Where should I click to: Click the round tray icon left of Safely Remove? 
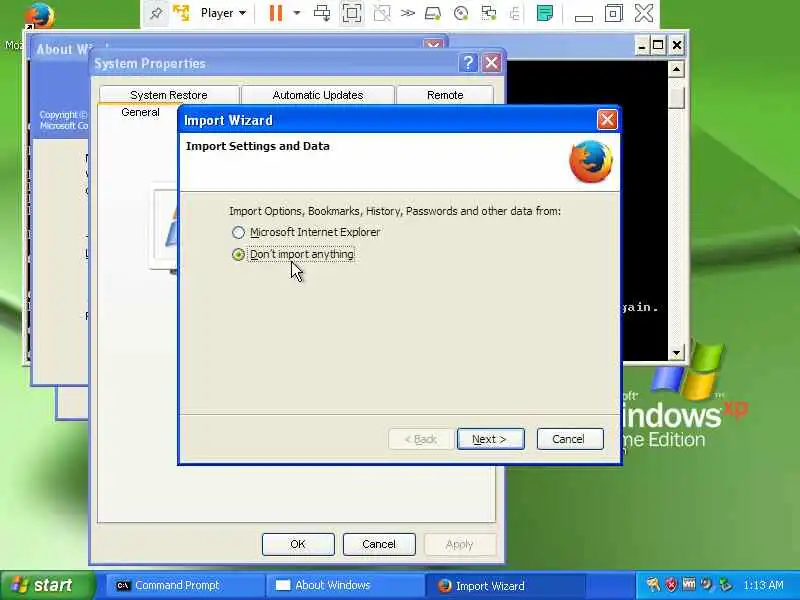(707, 585)
